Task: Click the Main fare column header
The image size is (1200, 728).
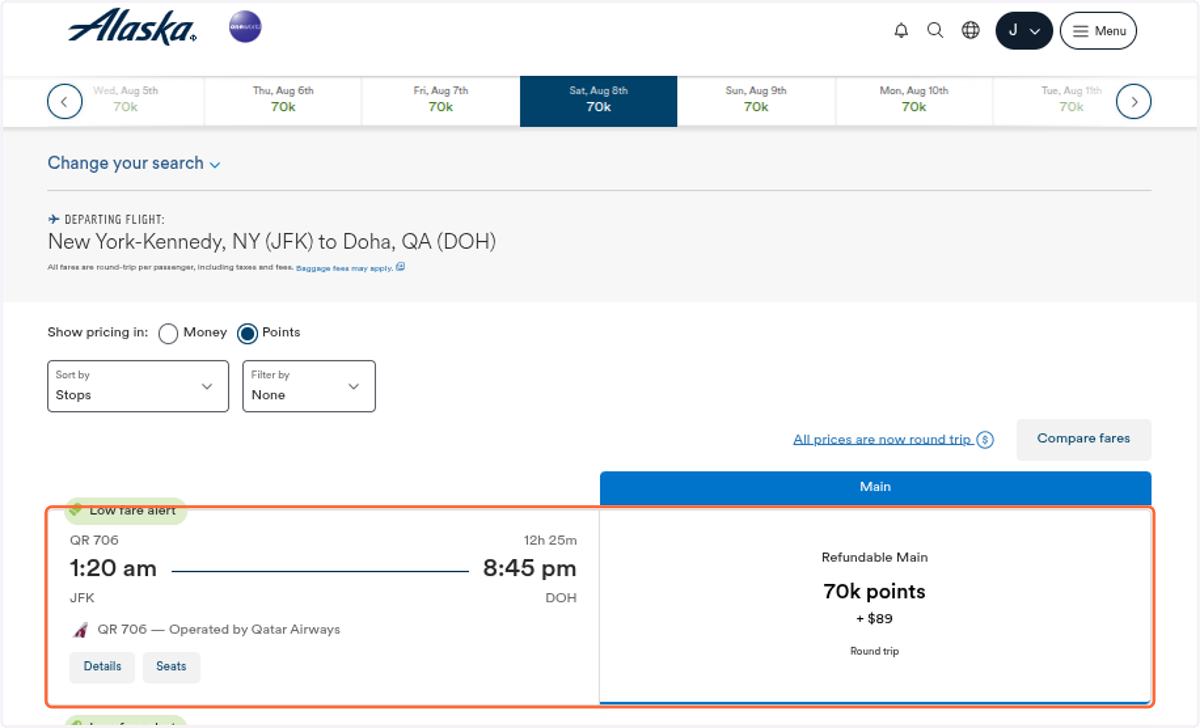Action: (875, 487)
